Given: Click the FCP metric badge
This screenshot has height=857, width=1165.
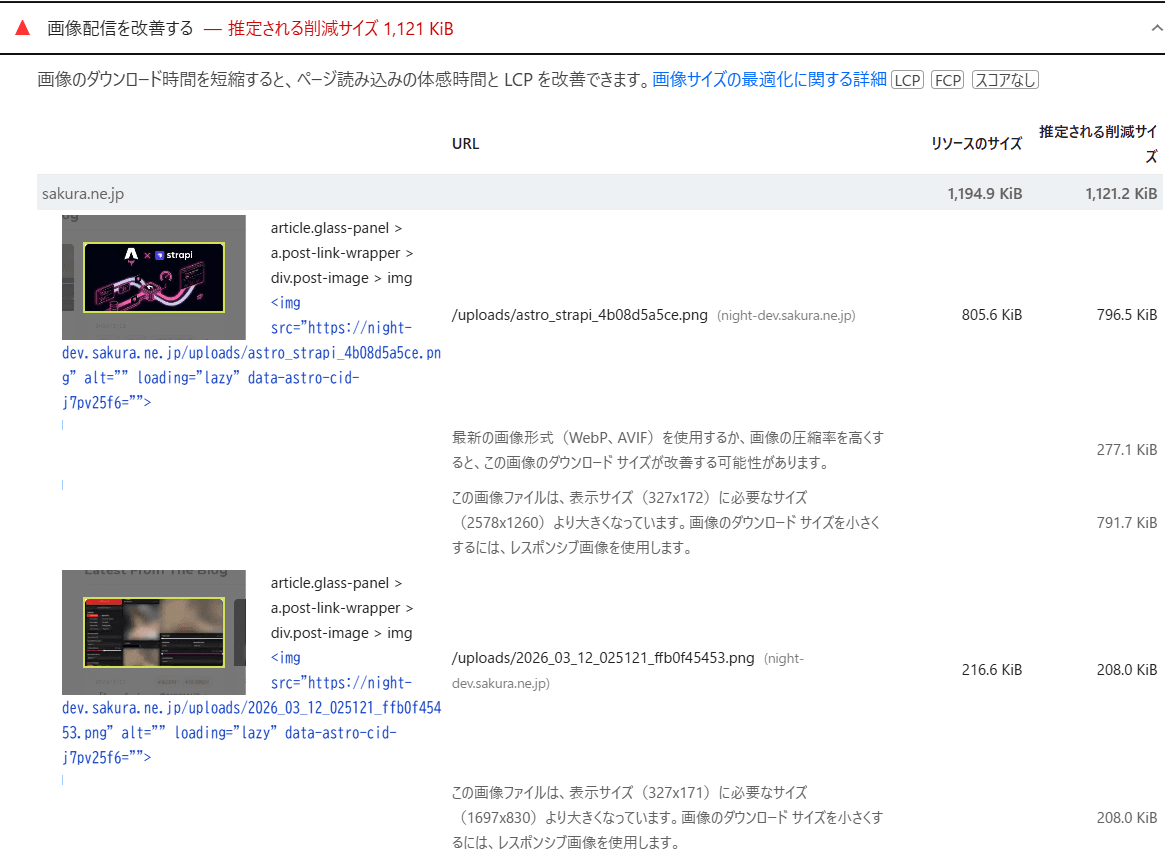Looking at the screenshot, I should 946,79.
